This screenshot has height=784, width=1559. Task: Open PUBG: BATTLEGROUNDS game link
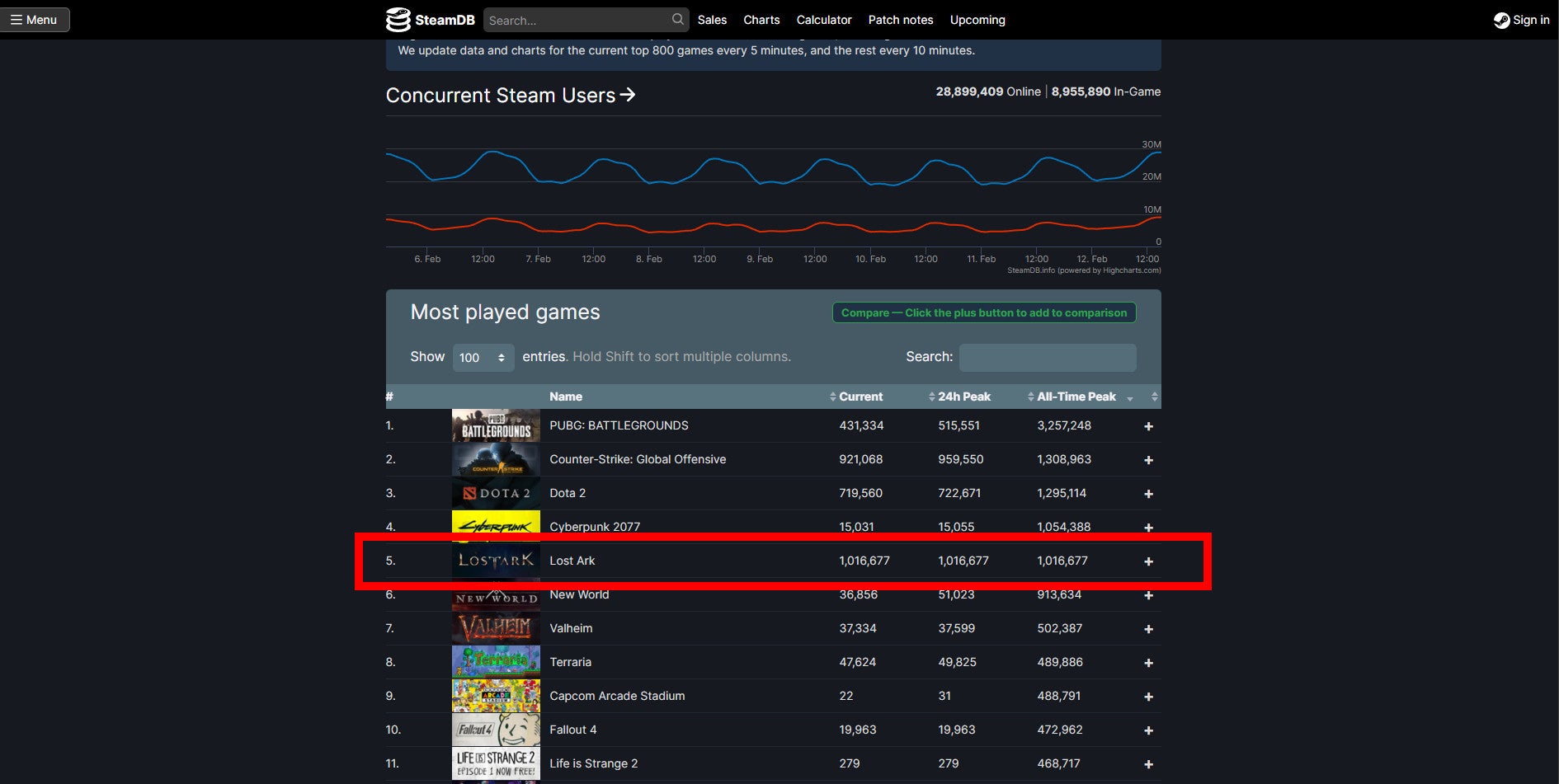(x=619, y=425)
